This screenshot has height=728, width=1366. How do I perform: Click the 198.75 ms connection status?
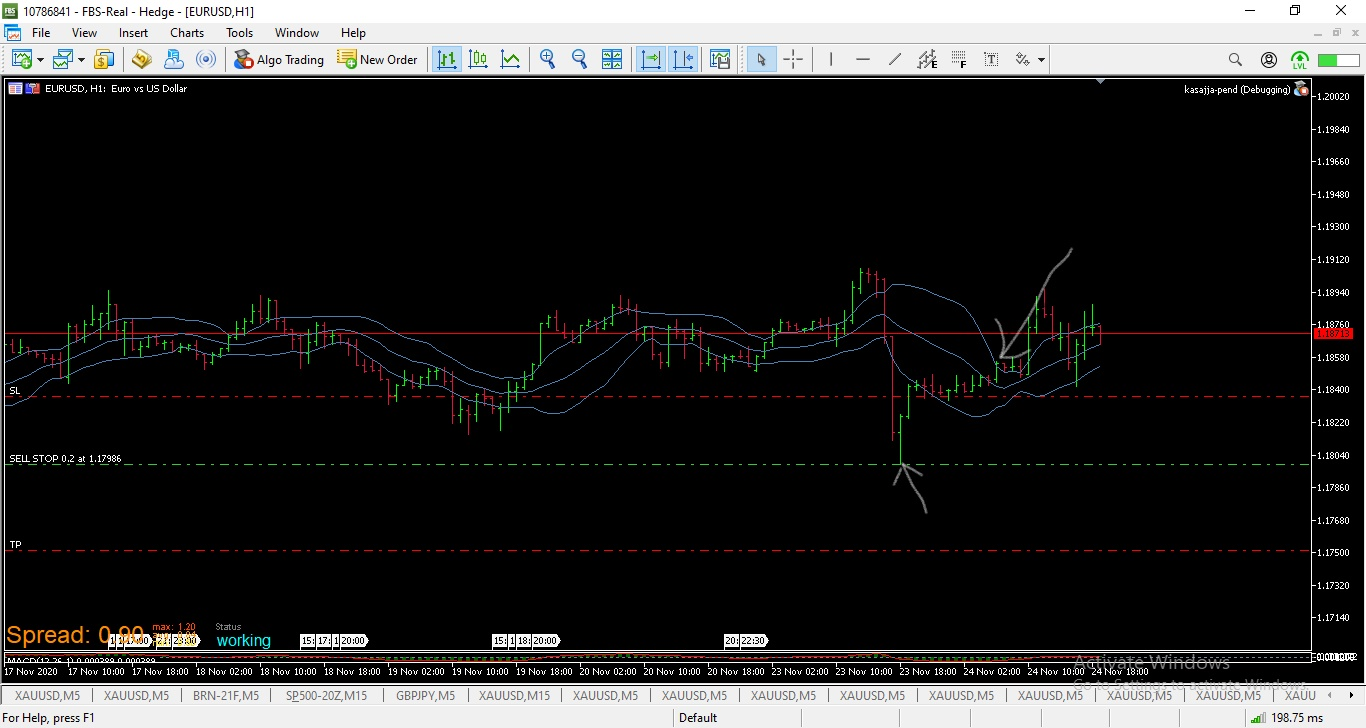[1299, 717]
